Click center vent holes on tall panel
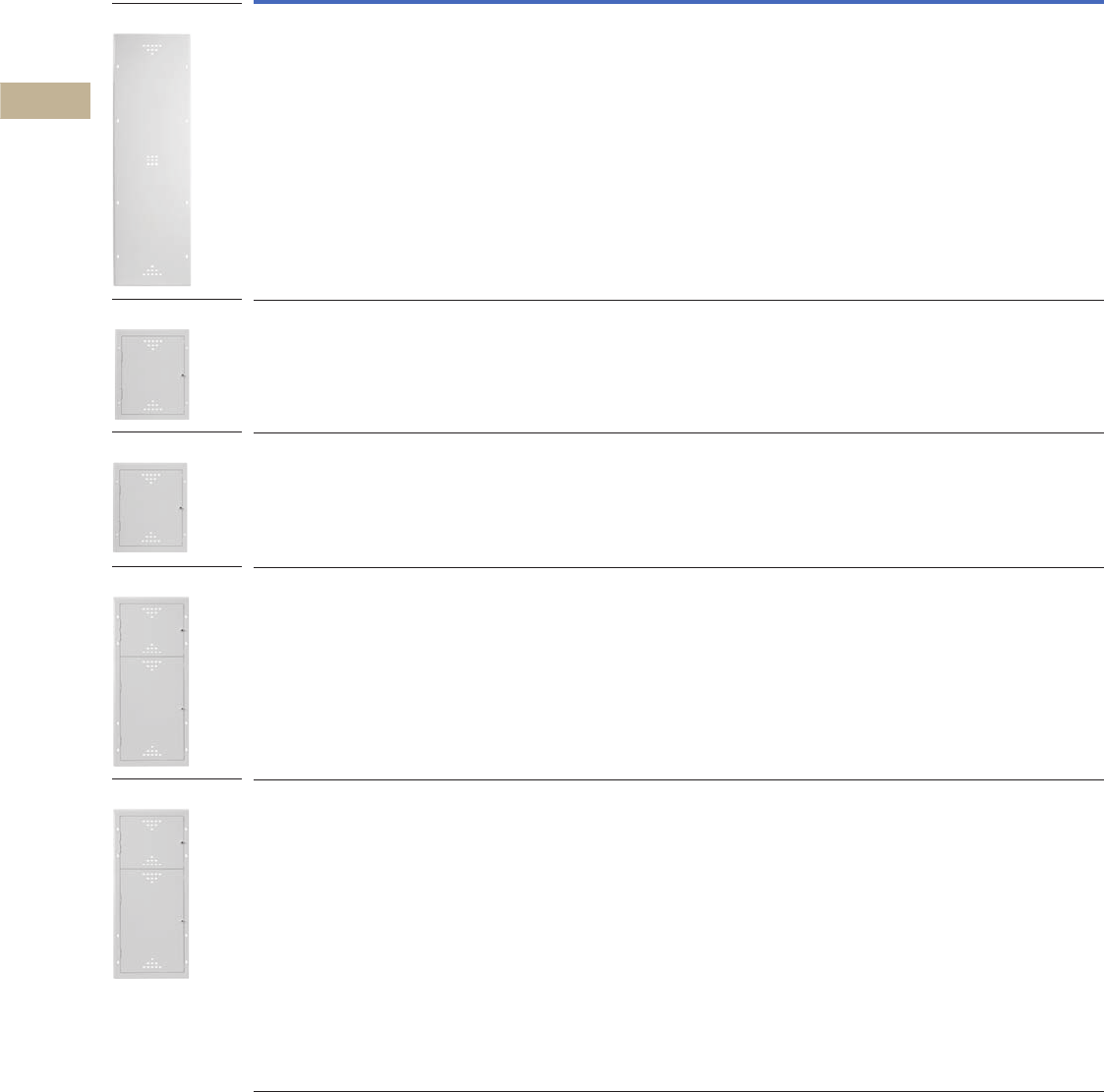The image size is (1104, 1092). click(x=151, y=160)
